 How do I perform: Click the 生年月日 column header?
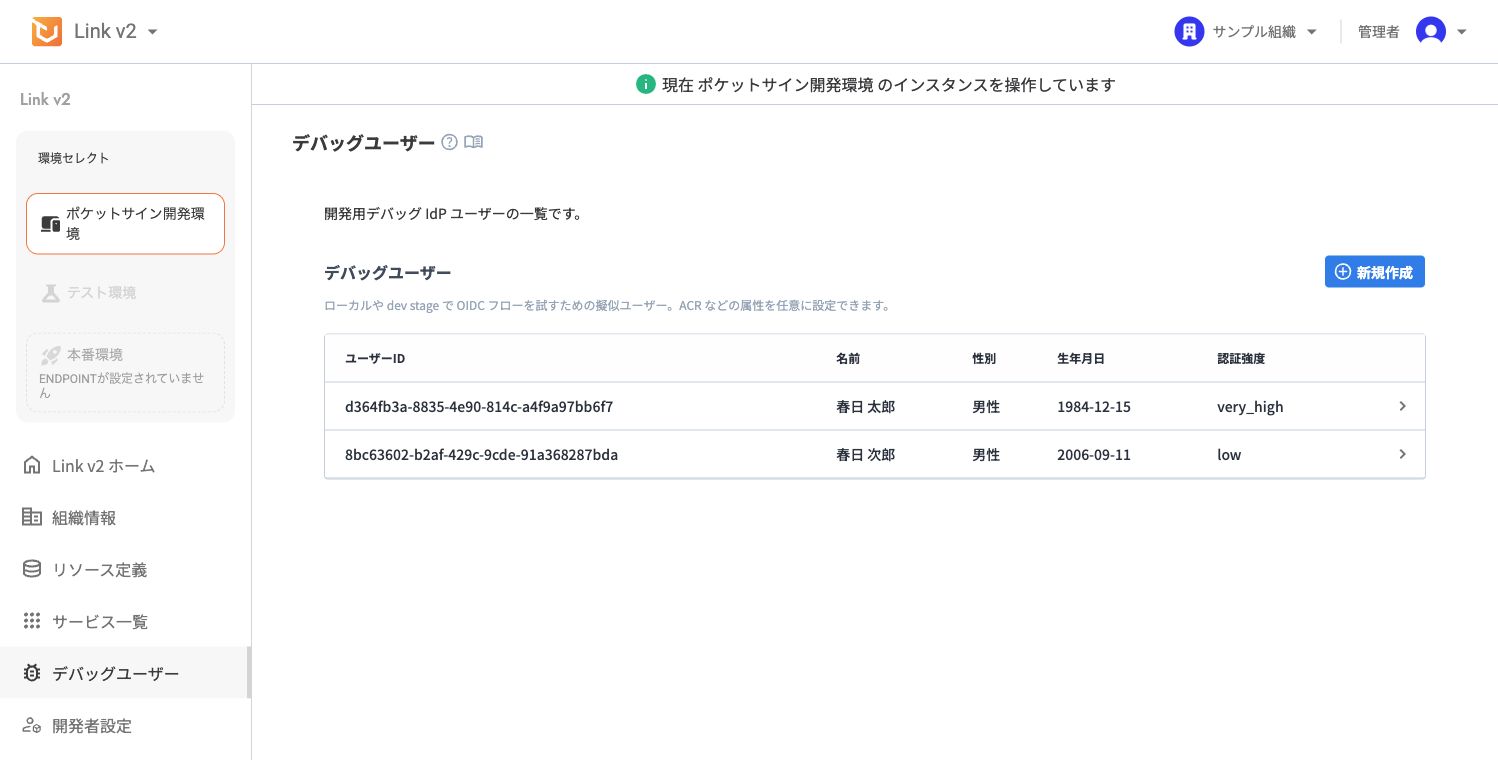[x=1081, y=358]
